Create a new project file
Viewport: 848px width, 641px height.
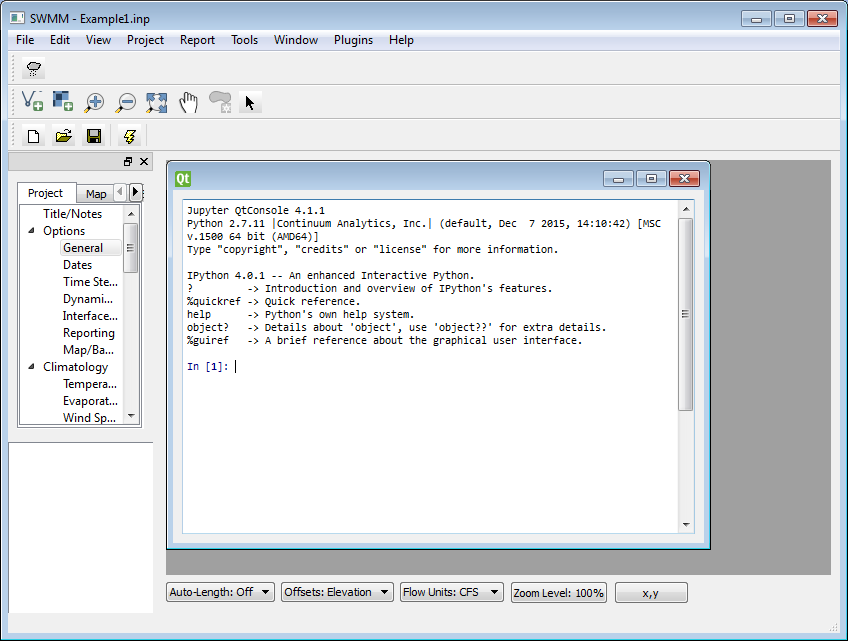[34, 136]
